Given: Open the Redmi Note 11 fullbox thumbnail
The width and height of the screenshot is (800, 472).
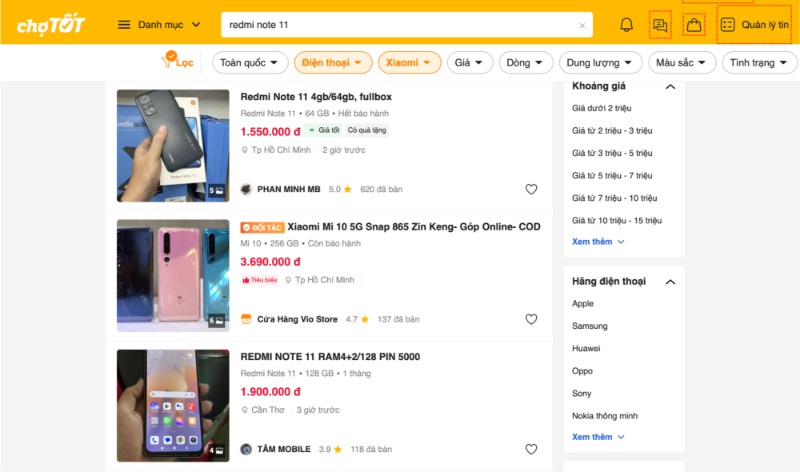Looking at the screenshot, I should 173,146.
